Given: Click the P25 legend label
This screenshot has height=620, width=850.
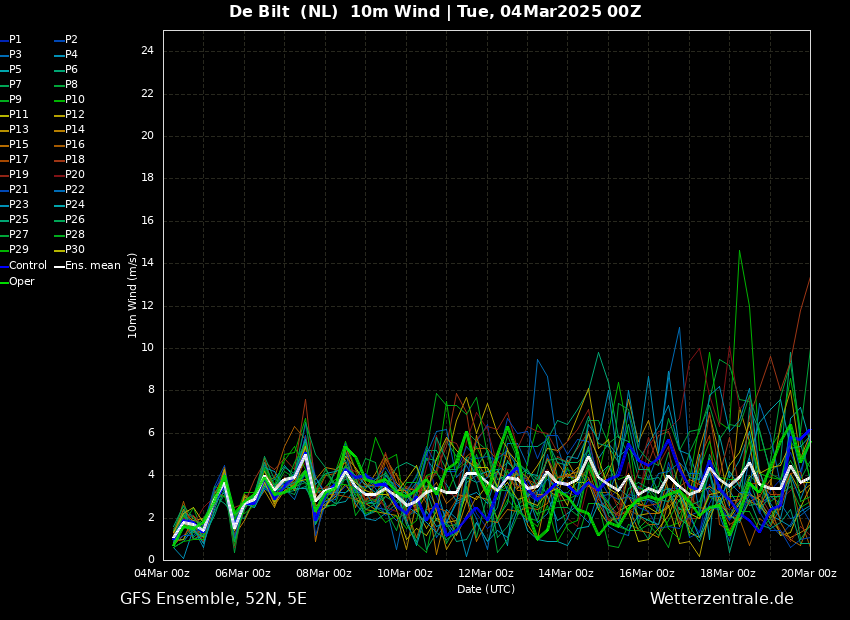Looking at the screenshot, I should [x=18, y=219].
